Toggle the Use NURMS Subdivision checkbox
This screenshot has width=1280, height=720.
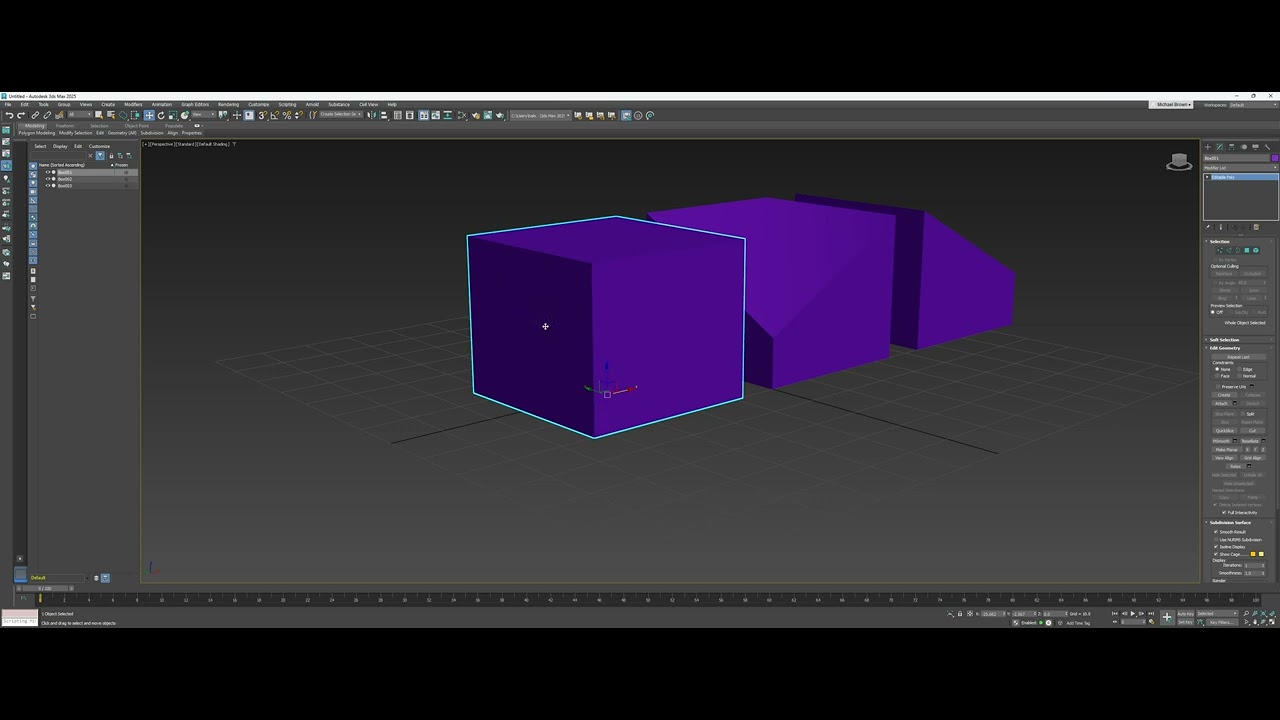coord(1216,540)
